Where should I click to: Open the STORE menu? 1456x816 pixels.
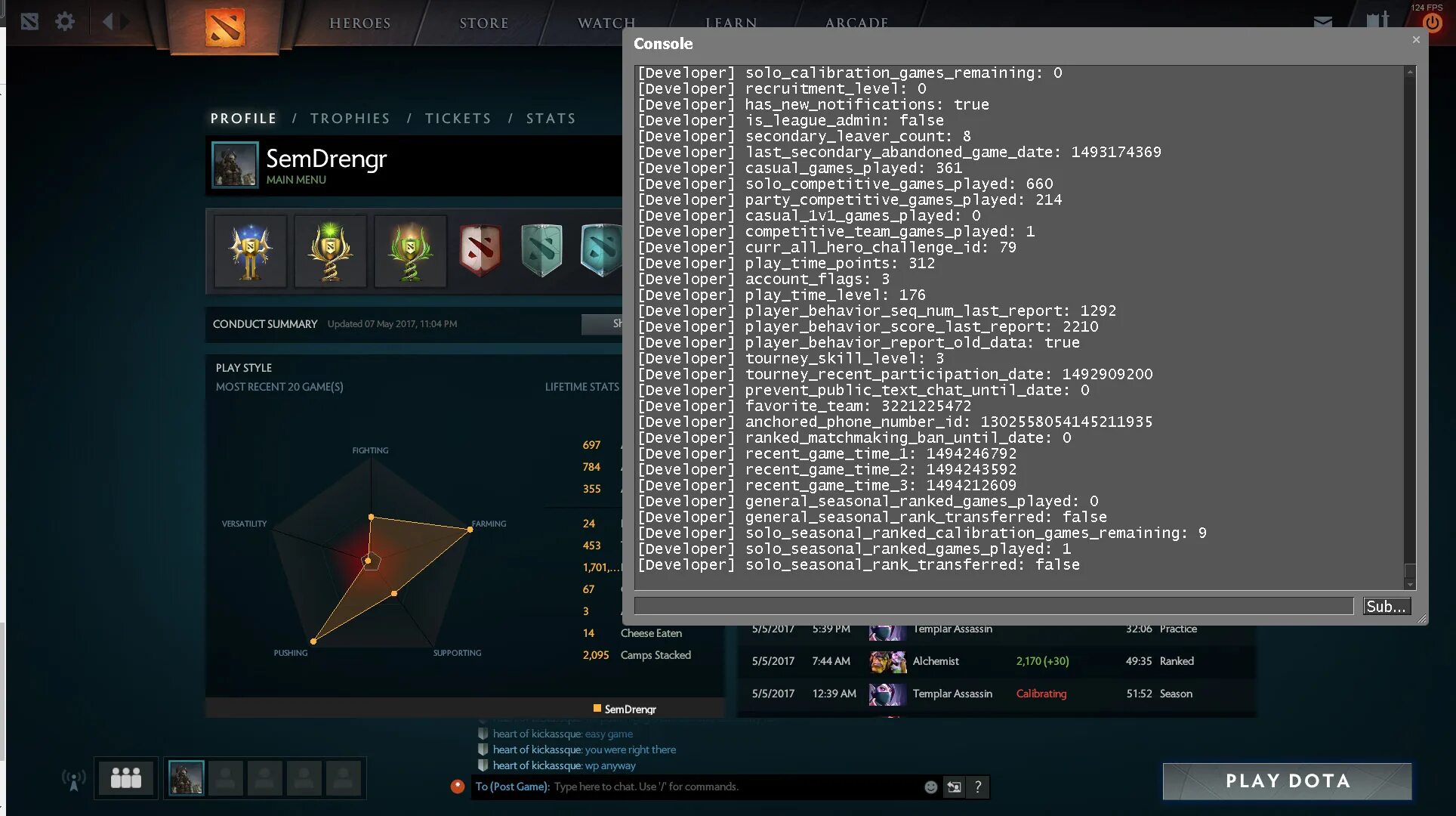(483, 23)
